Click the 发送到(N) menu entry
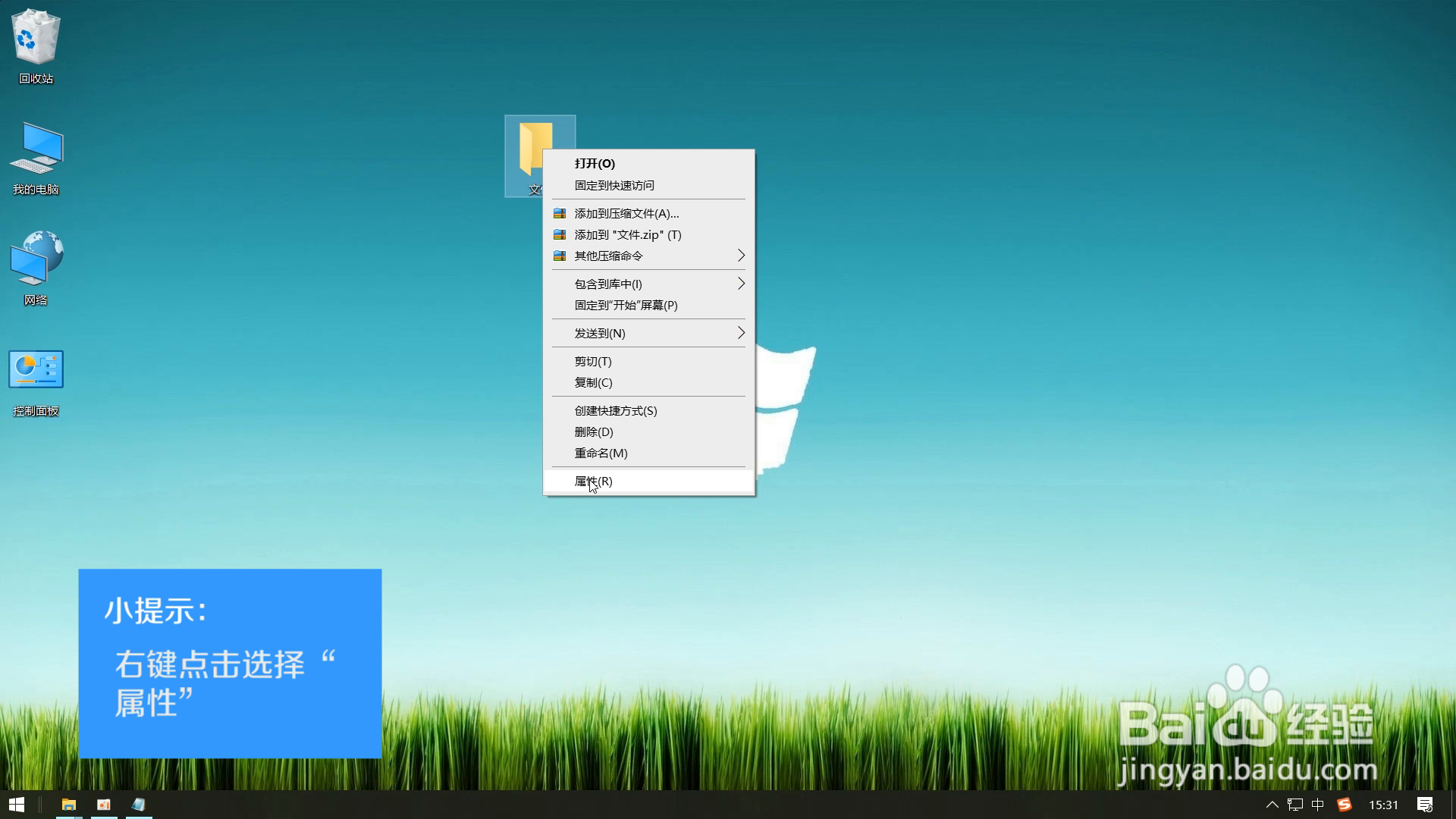The image size is (1456, 819). tap(649, 334)
